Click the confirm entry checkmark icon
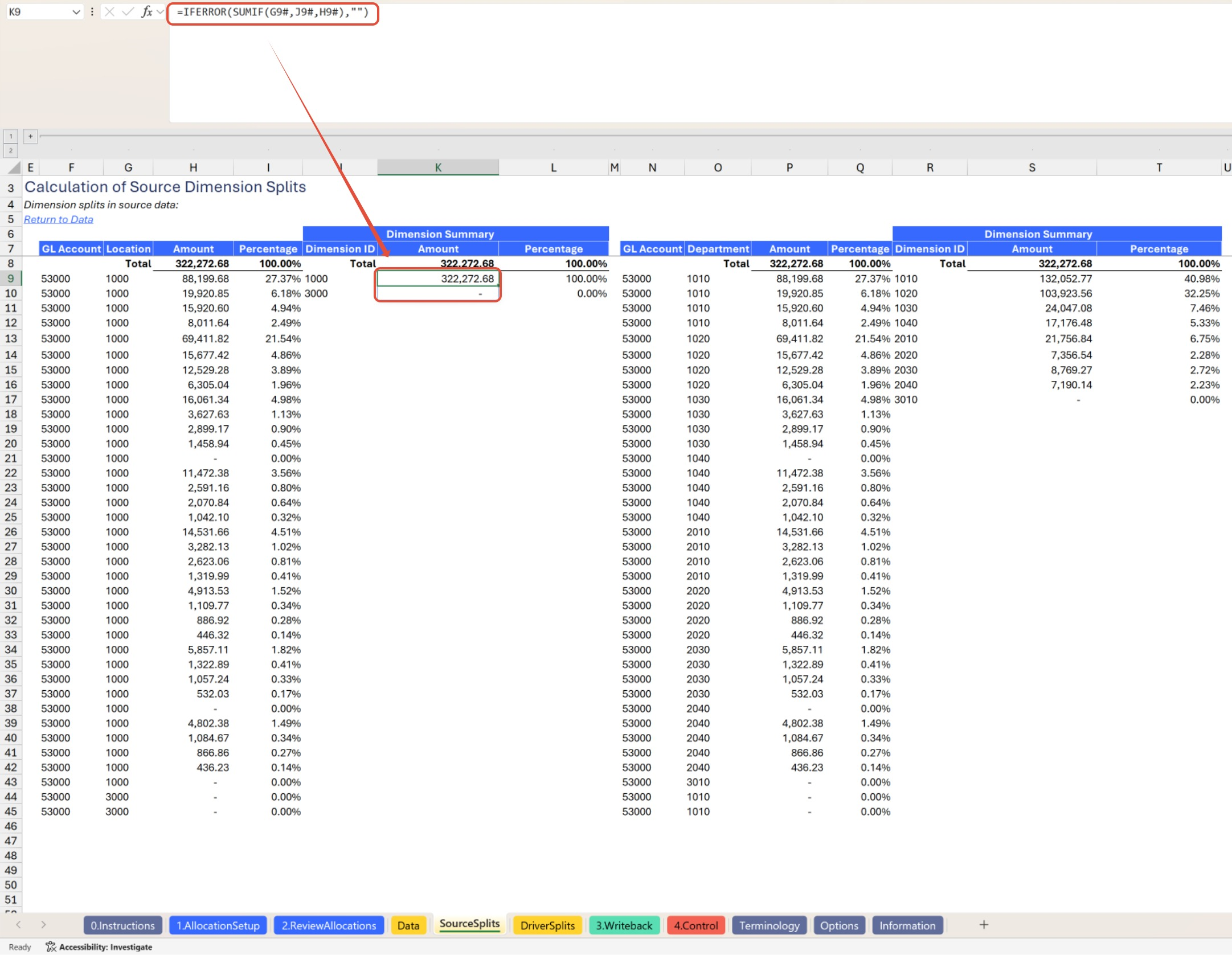Viewport: 1232px width, 955px height. [128, 11]
